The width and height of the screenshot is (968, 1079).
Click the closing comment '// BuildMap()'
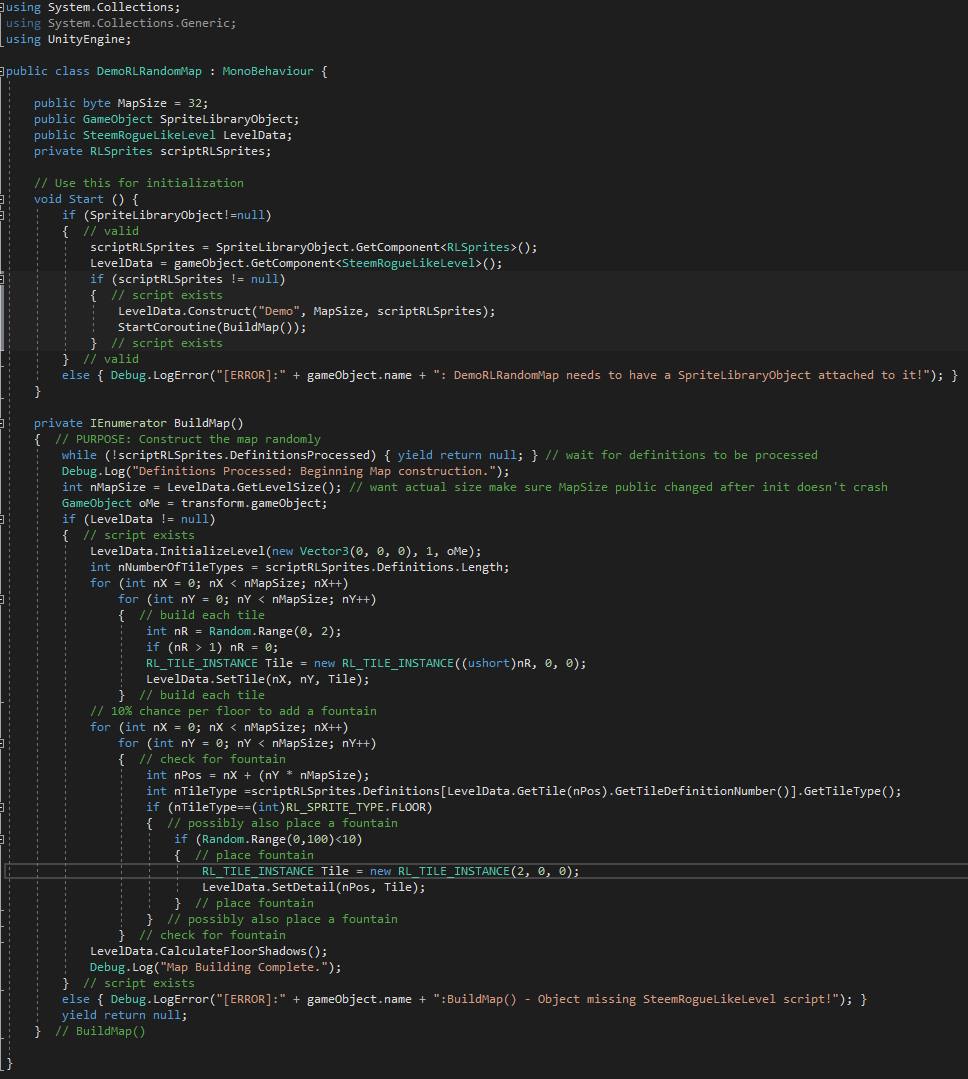(x=100, y=1032)
